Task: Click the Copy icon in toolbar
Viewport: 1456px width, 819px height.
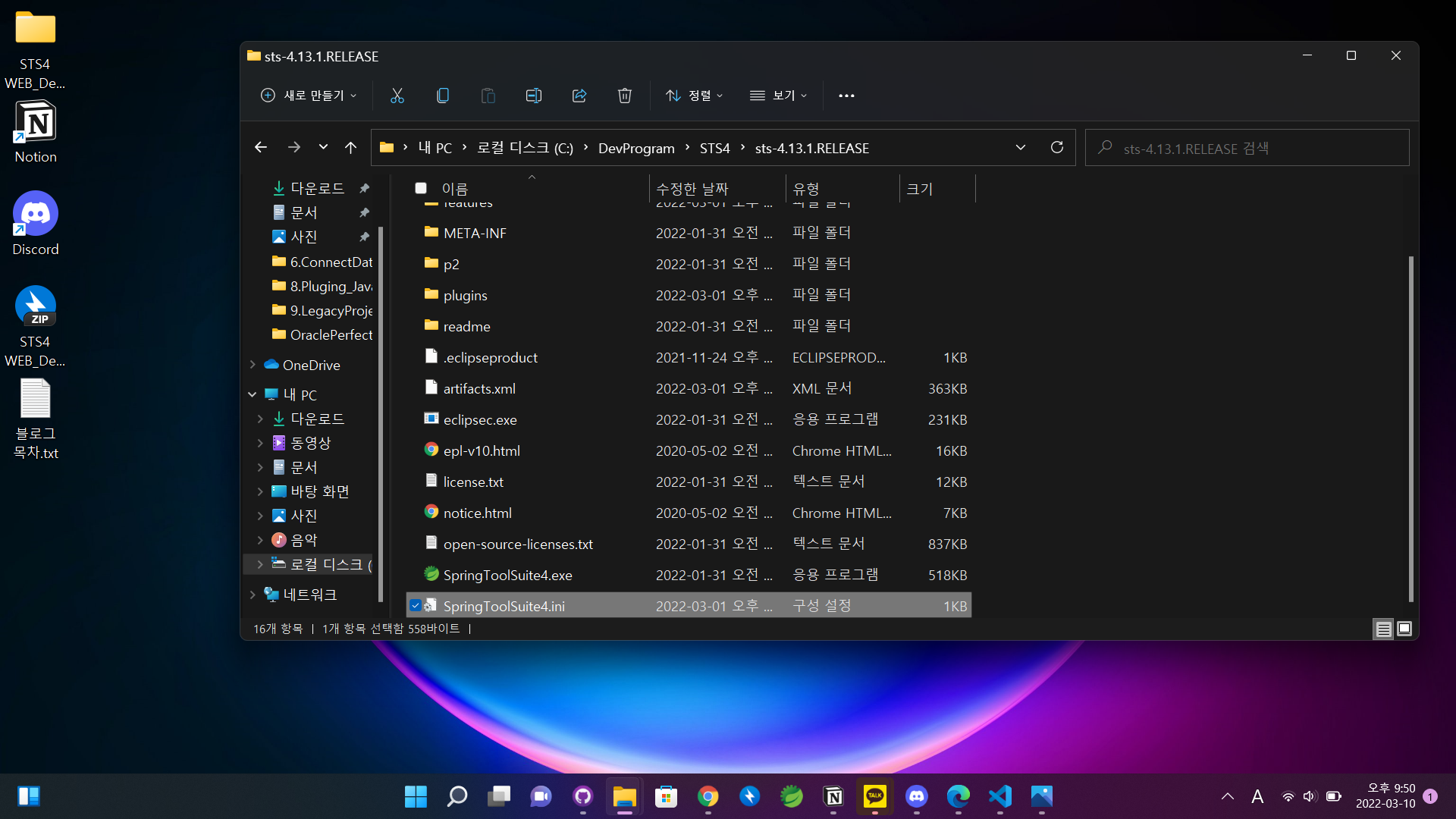Action: pyautogui.click(x=443, y=96)
